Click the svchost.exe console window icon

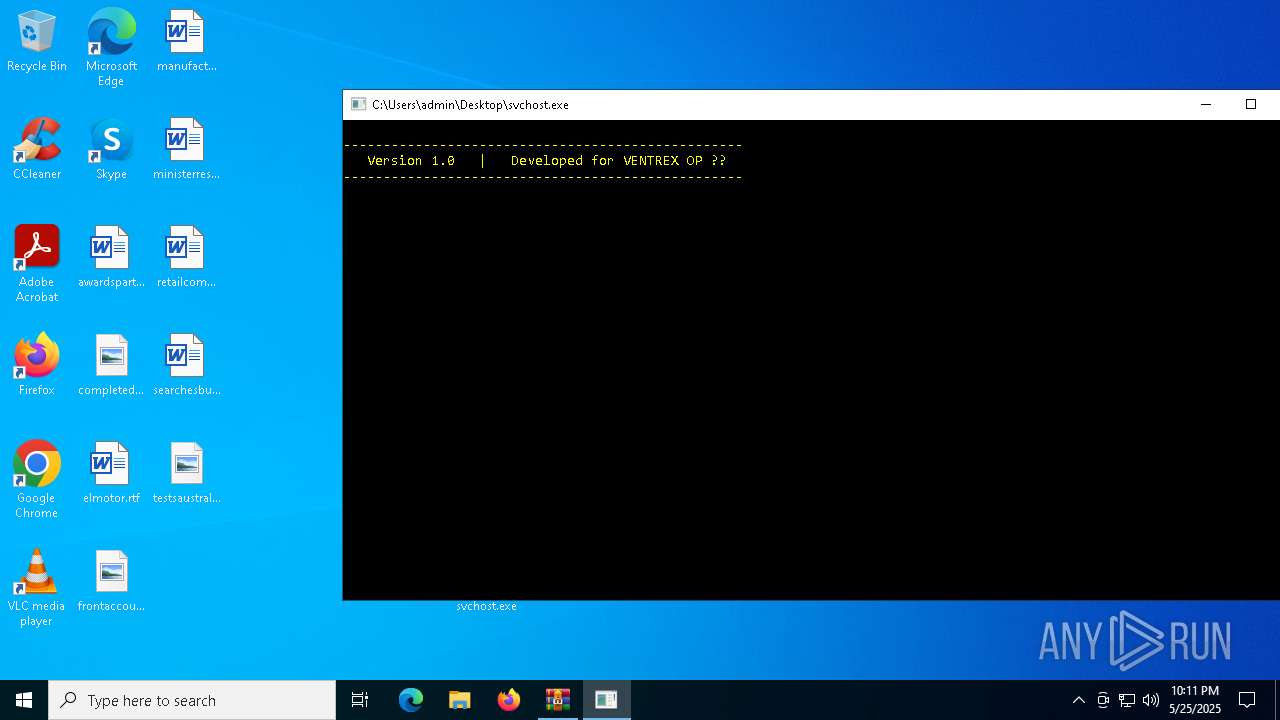click(358, 104)
